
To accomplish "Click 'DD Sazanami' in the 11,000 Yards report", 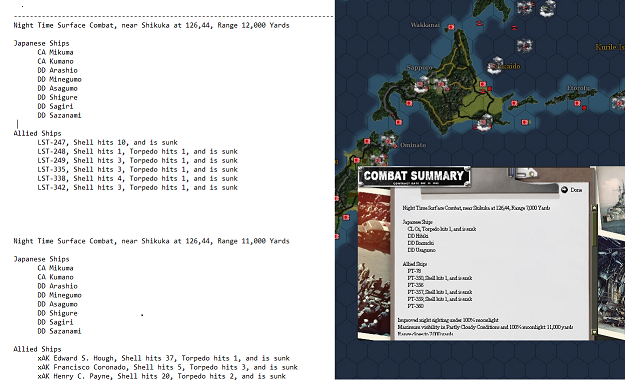I will click(x=59, y=331).
